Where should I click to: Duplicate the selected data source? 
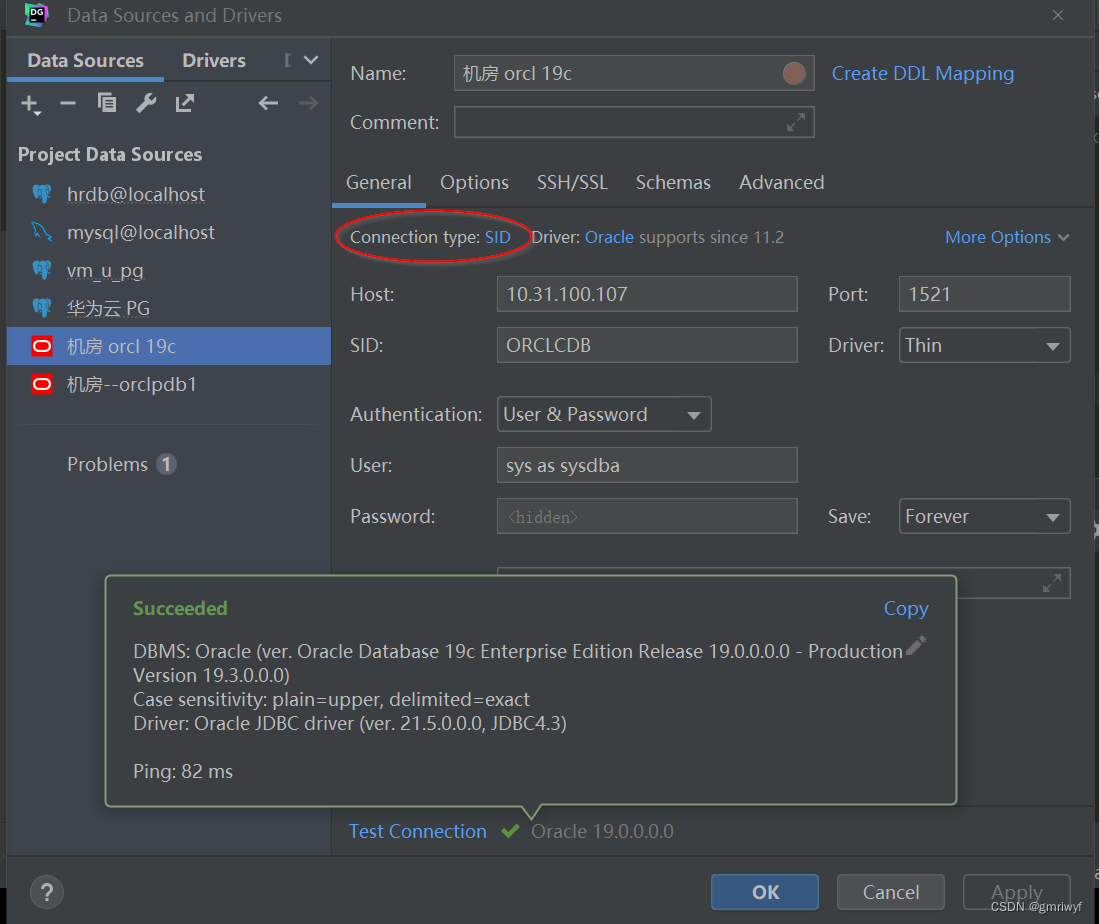[x=107, y=103]
